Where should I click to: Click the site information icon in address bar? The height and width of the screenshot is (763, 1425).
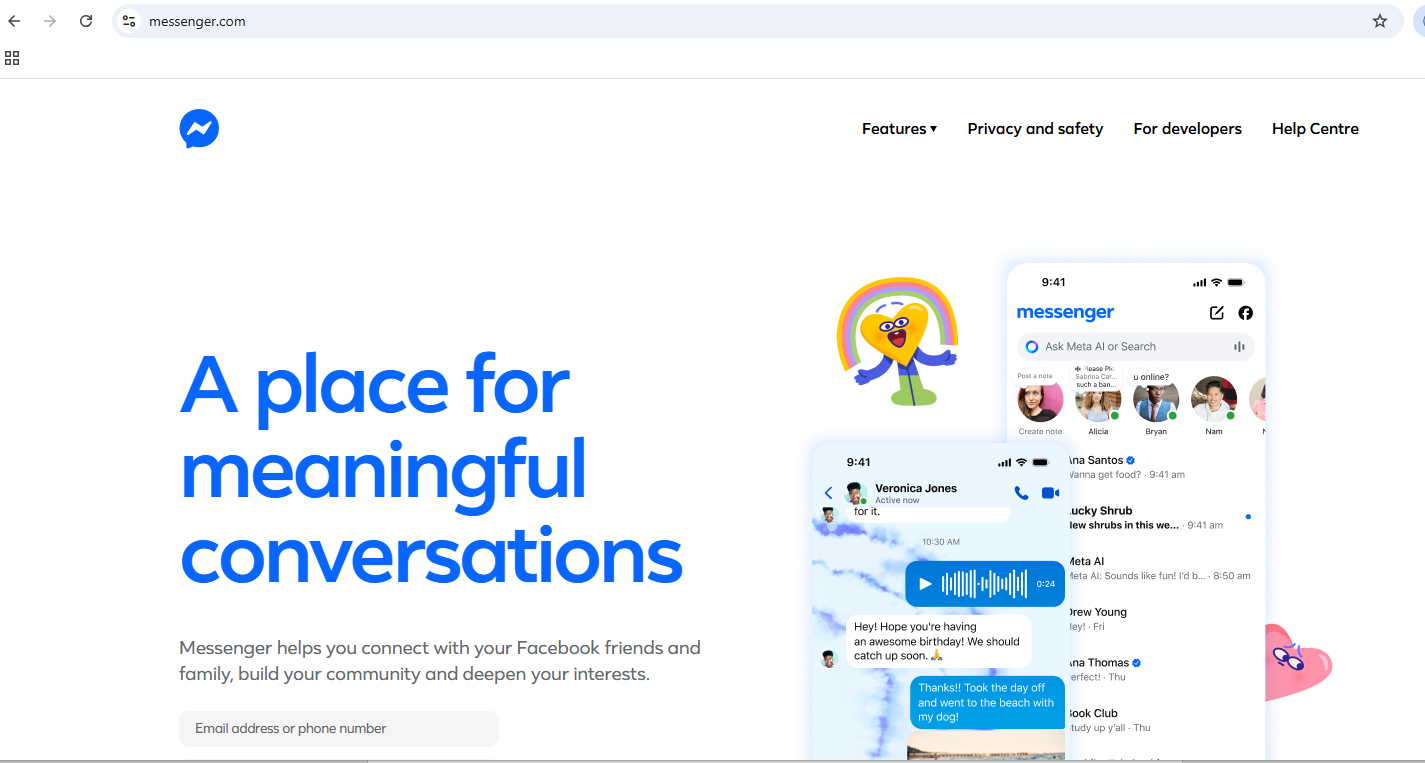click(129, 21)
